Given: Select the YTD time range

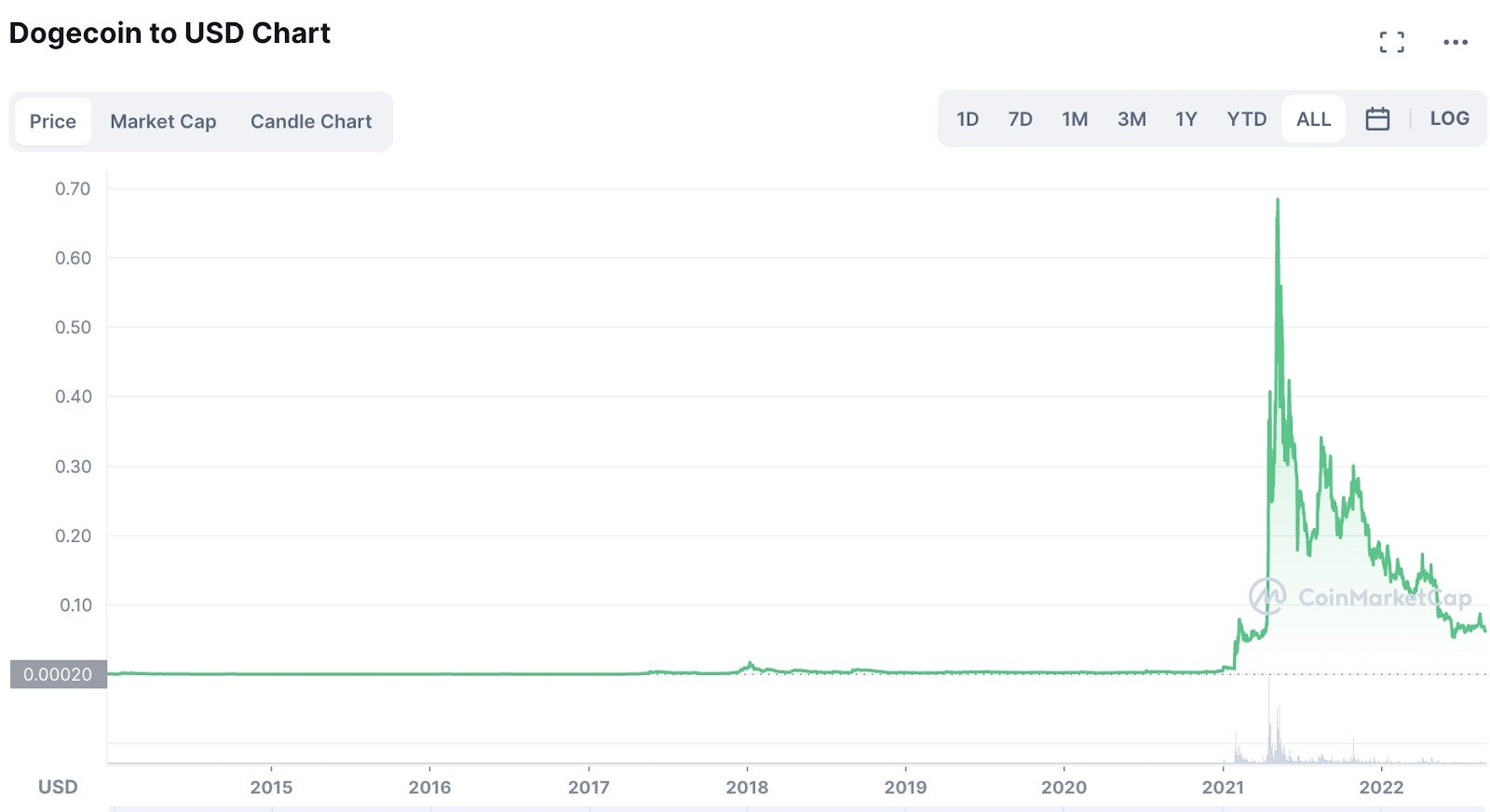Looking at the screenshot, I should 1247,119.
